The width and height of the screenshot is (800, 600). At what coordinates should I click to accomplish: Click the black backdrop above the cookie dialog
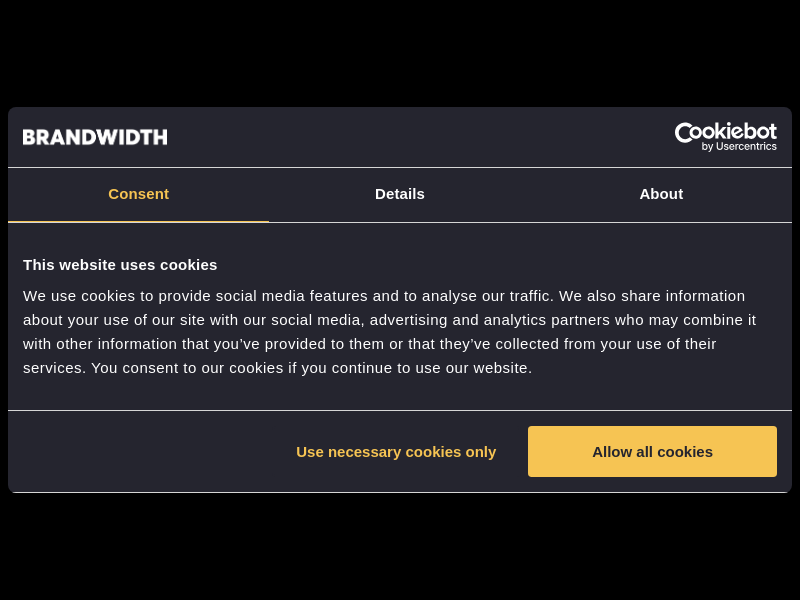click(x=400, y=50)
